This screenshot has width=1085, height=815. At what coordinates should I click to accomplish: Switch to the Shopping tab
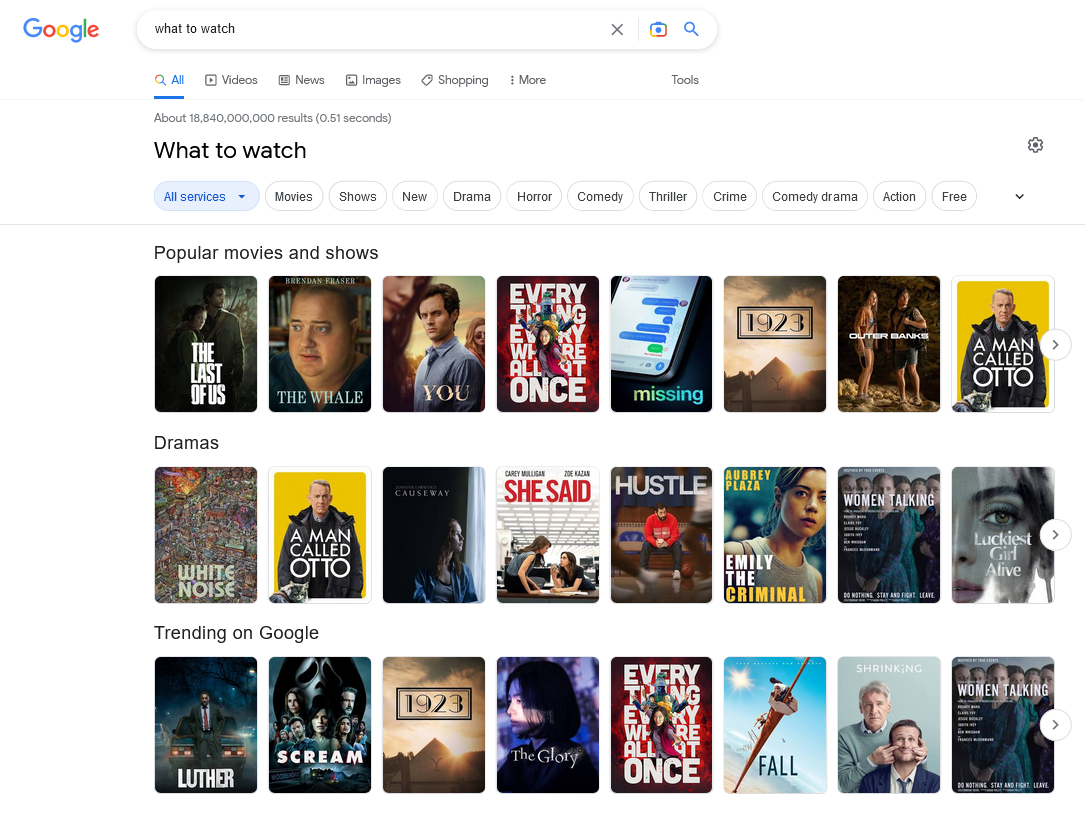pyautogui.click(x=455, y=80)
